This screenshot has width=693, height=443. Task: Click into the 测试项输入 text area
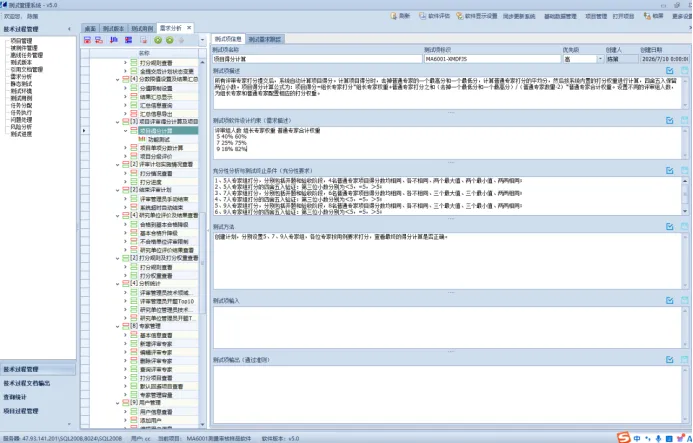447,327
